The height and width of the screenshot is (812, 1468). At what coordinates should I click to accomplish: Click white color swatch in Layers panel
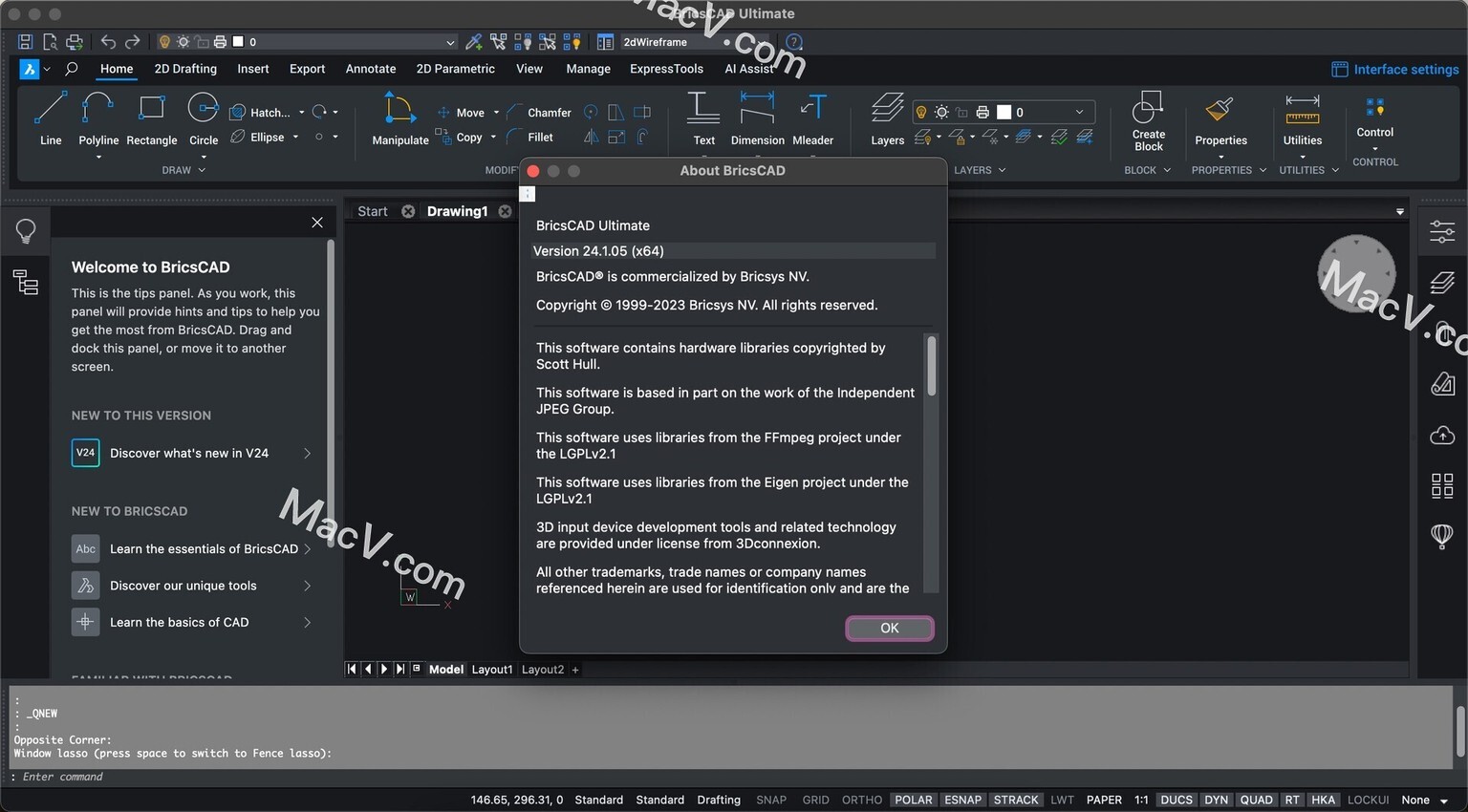tap(1004, 112)
